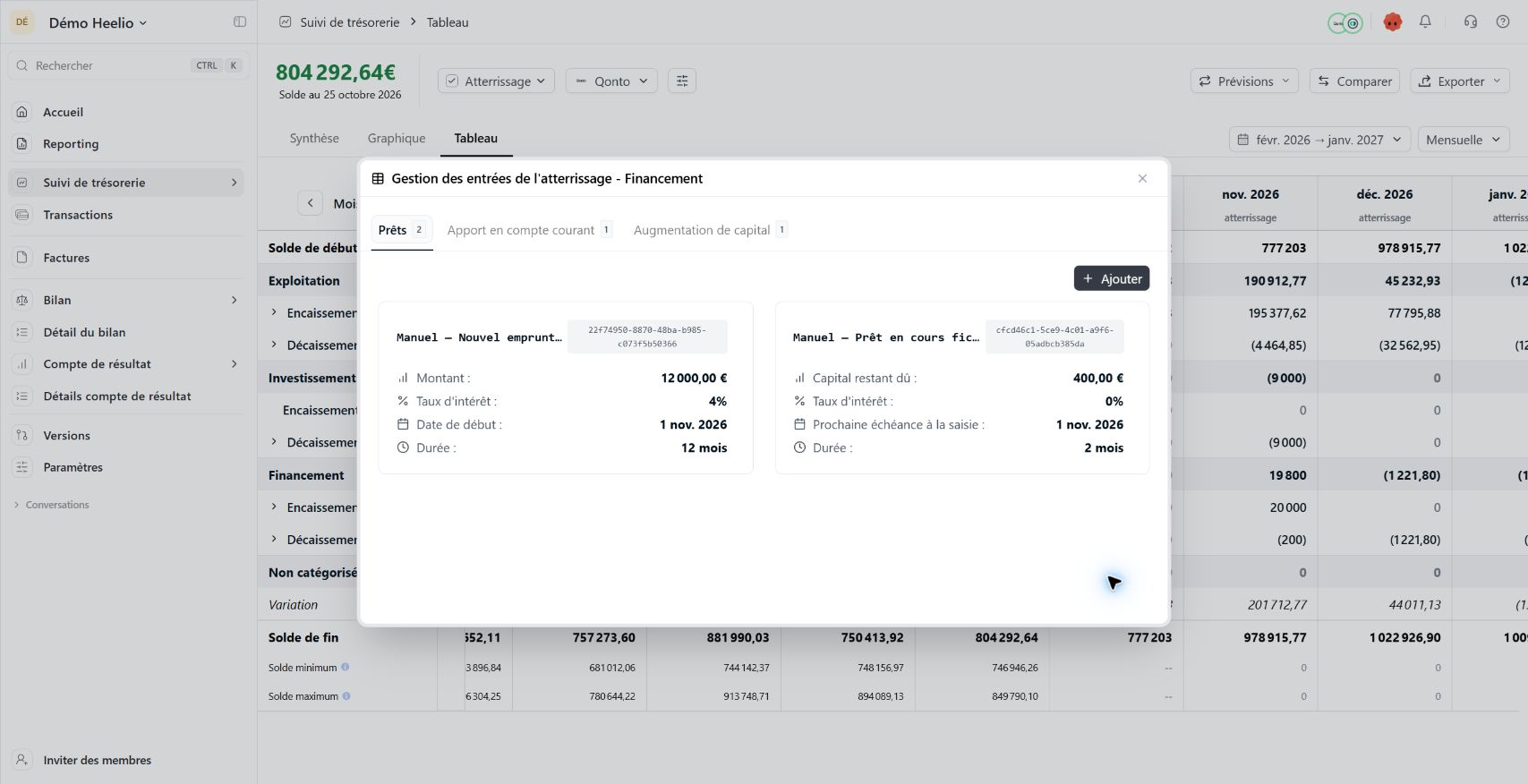Click the info icon next to Solde maximum

[x=346, y=695]
